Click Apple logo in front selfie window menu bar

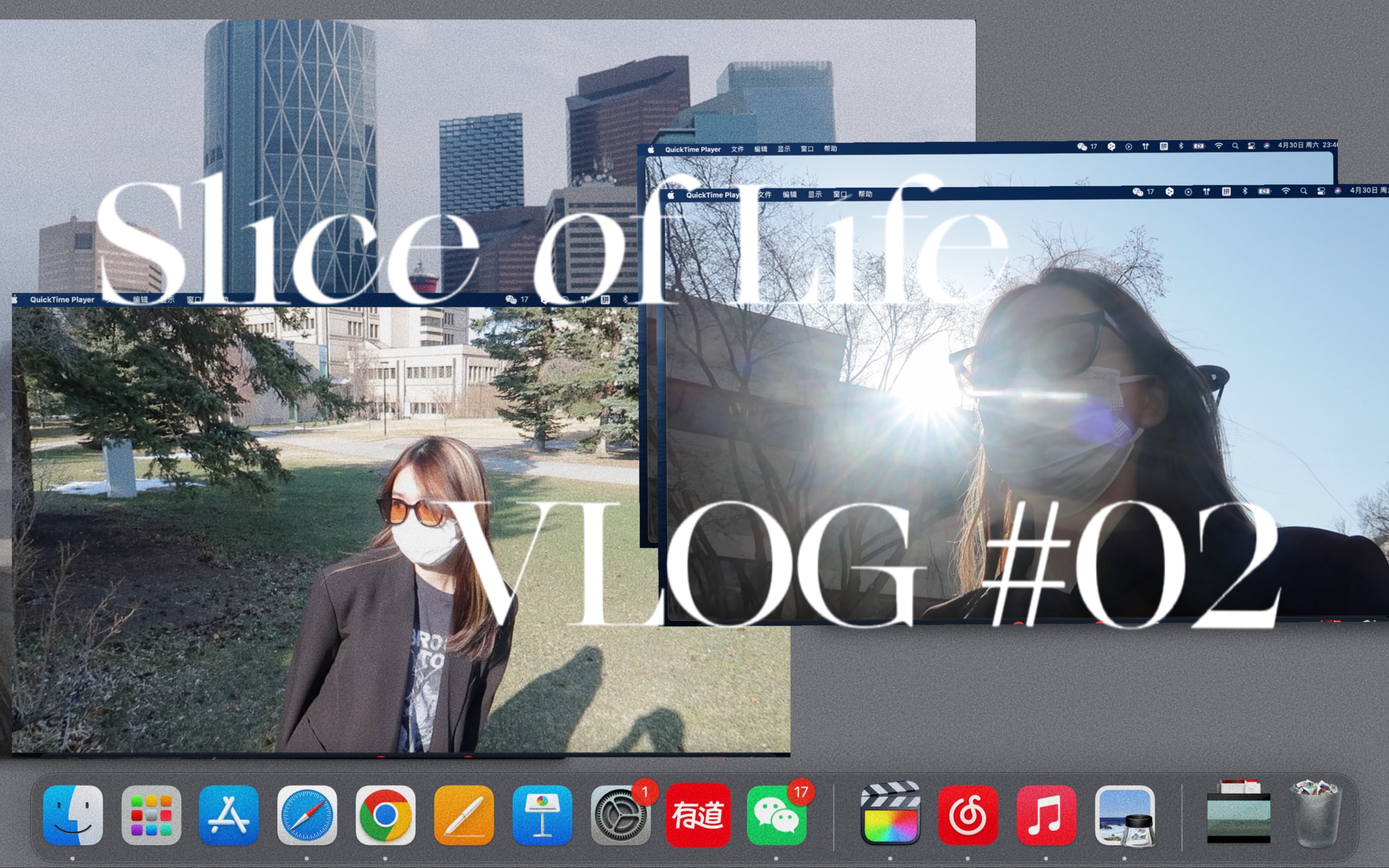coord(671,195)
